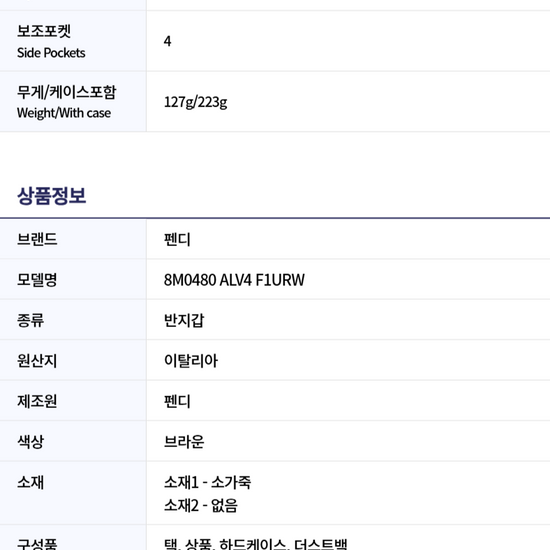Click the side pockets value 4
The width and height of the screenshot is (550, 550).
point(167,41)
